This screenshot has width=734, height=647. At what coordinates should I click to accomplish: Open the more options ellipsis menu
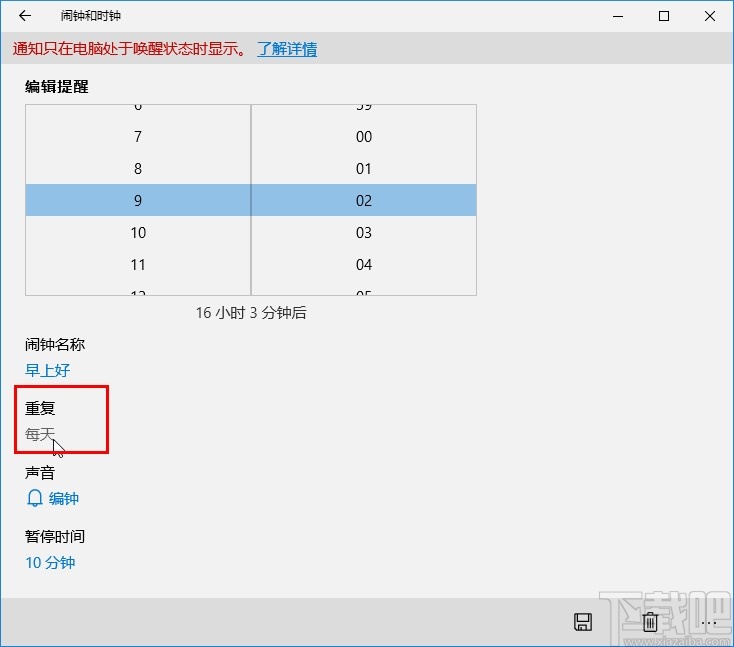point(709,623)
